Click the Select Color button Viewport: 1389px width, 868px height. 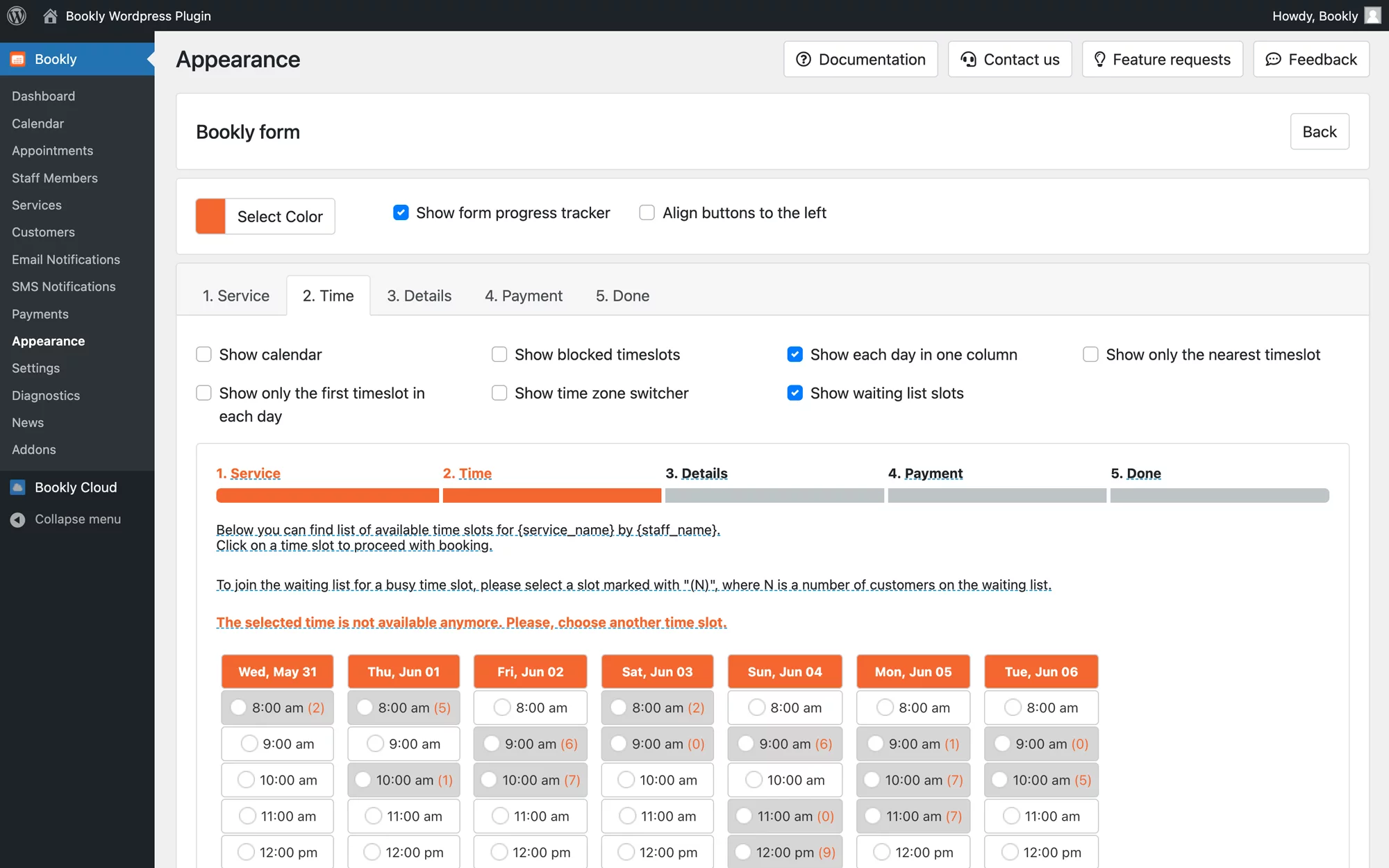click(x=280, y=216)
